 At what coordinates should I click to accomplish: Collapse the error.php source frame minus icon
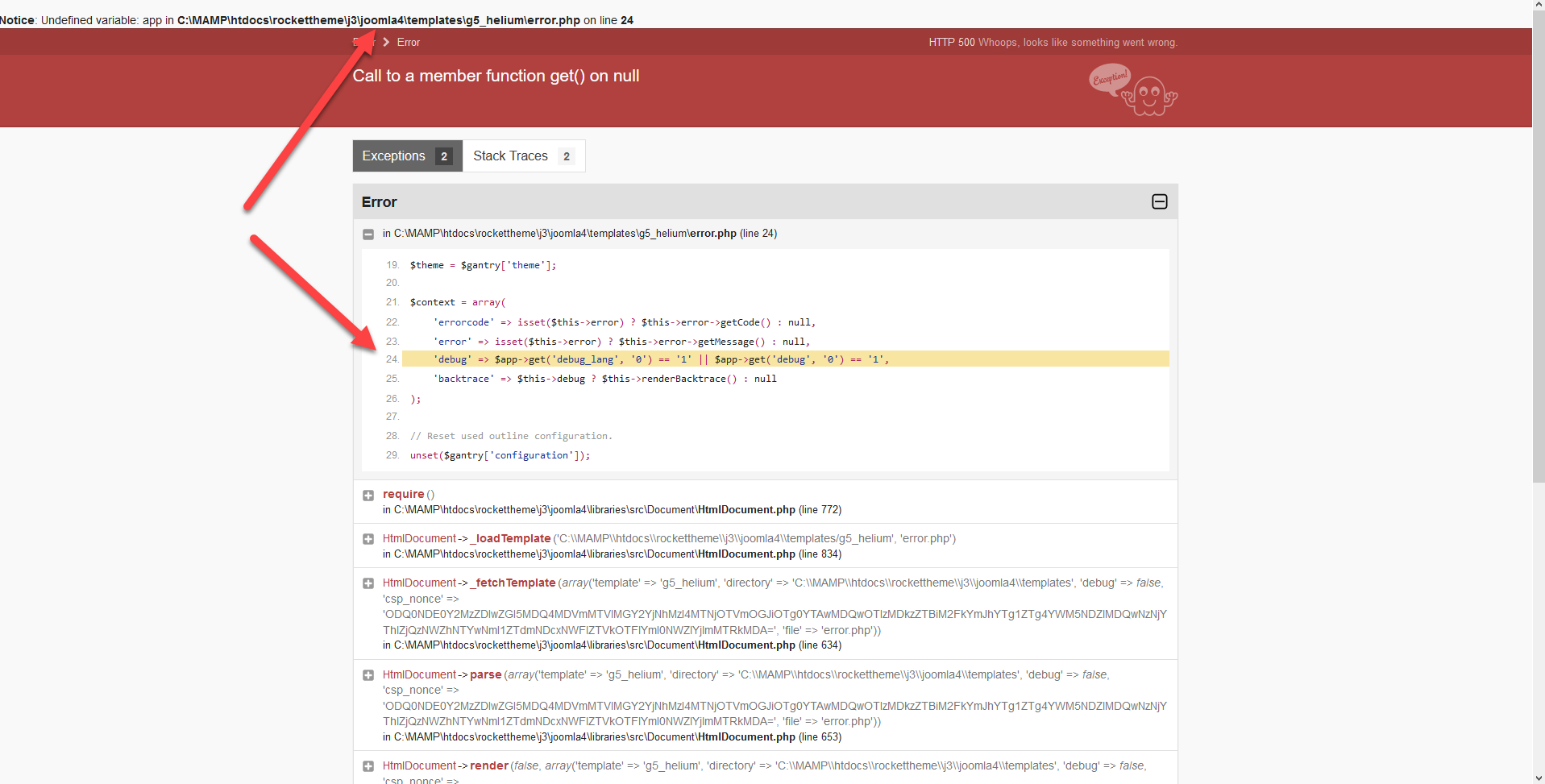(368, 234)
